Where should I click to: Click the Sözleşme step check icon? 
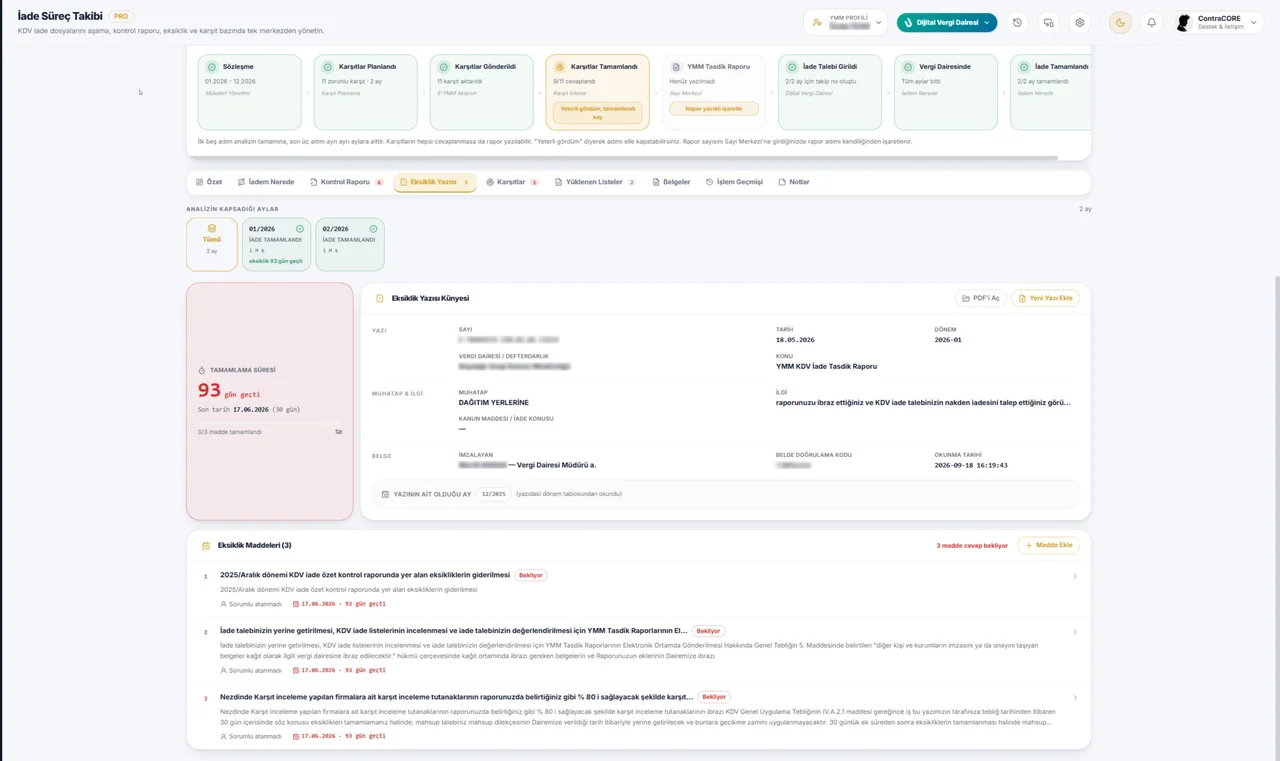pos(212,67)
